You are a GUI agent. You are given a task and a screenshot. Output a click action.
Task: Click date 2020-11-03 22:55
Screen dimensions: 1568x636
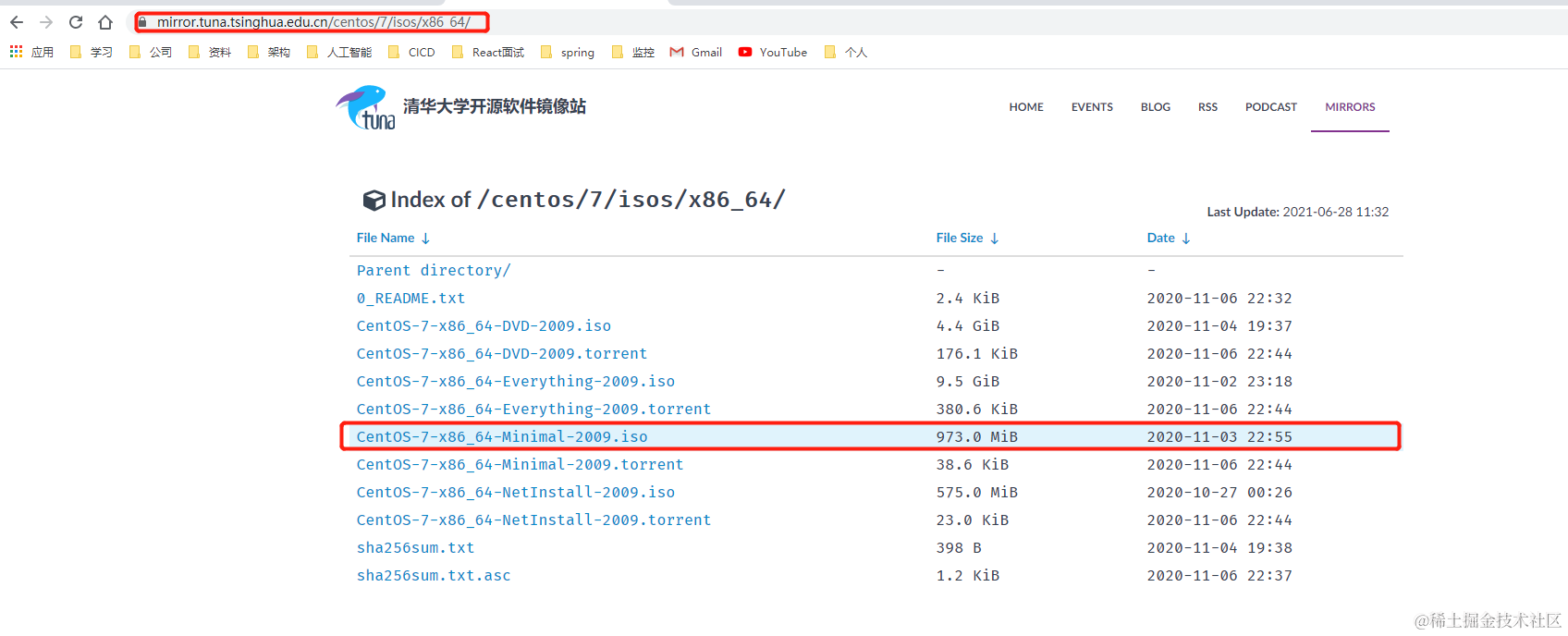1219,436
